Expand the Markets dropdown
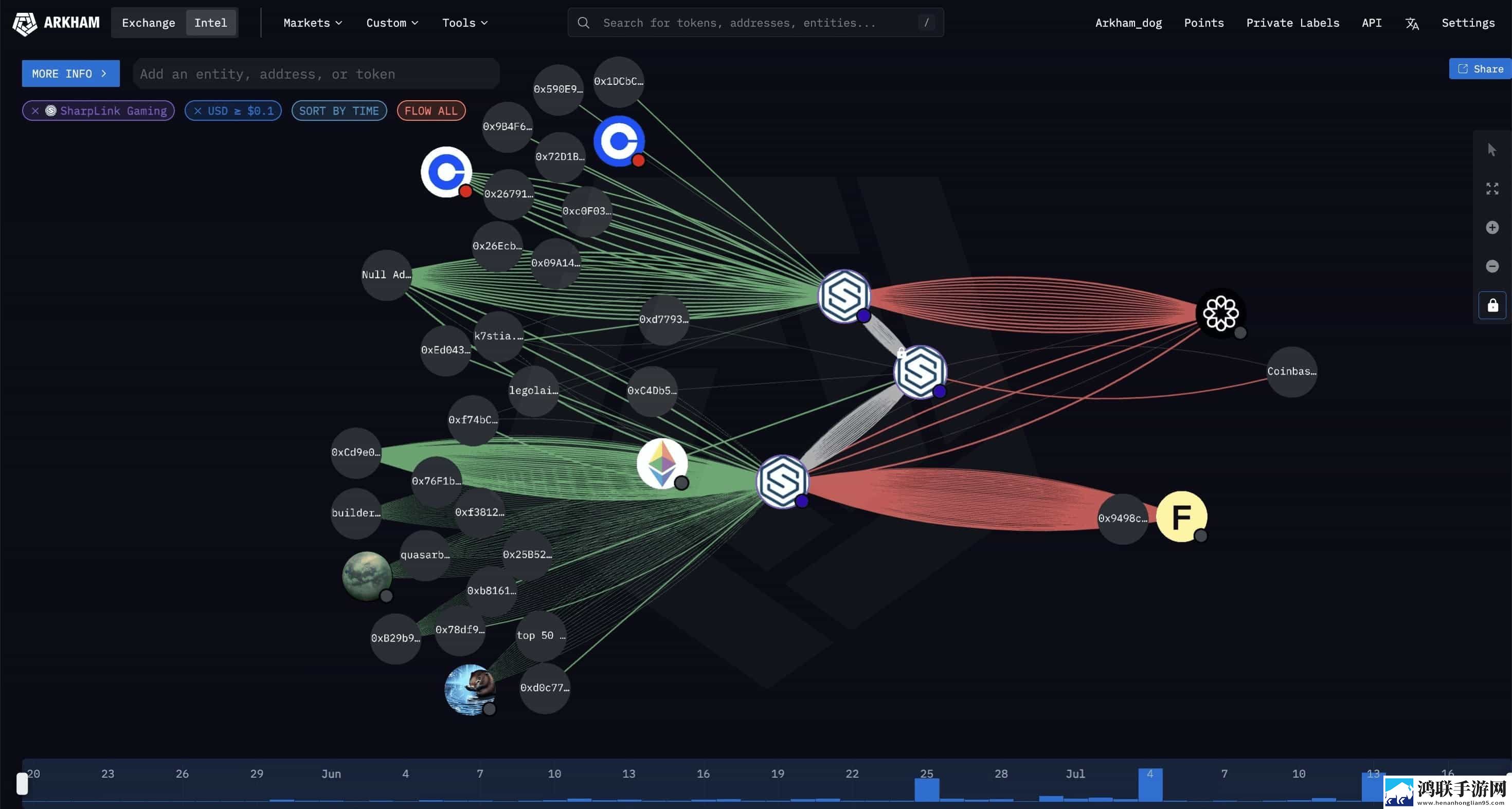Screen dimensions: 1512x809 [313, 23]
